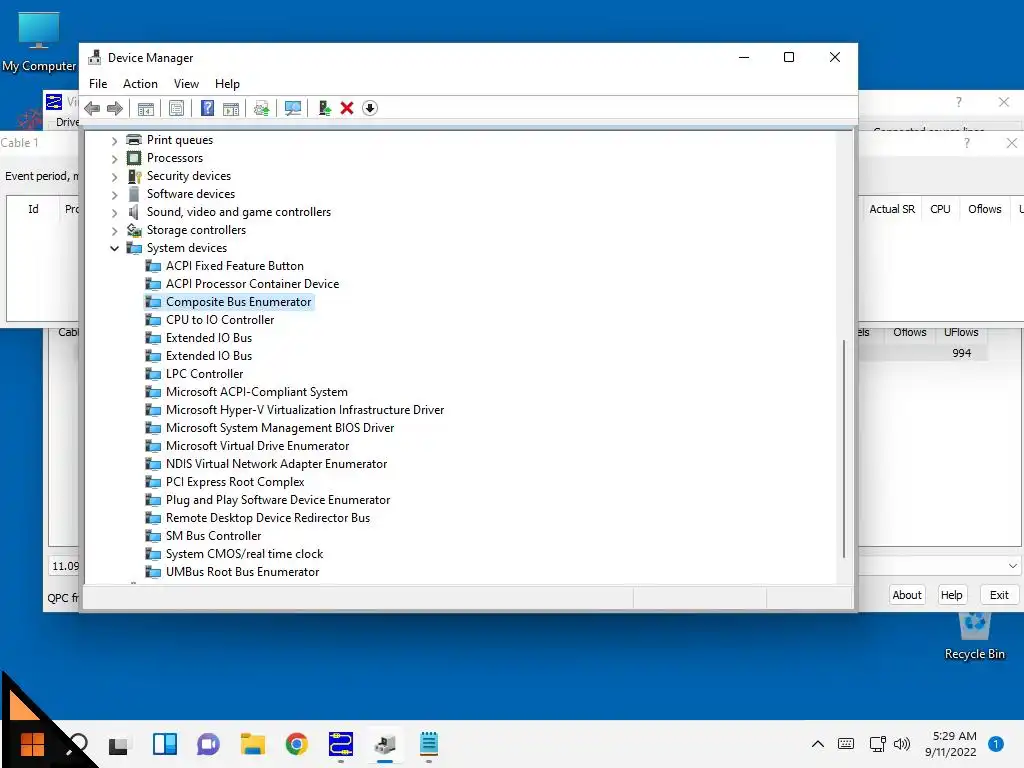Viewport: 1024px width, 768px height.
Task: Open the Properties toolbar icon
Action: tap(176, 108)
